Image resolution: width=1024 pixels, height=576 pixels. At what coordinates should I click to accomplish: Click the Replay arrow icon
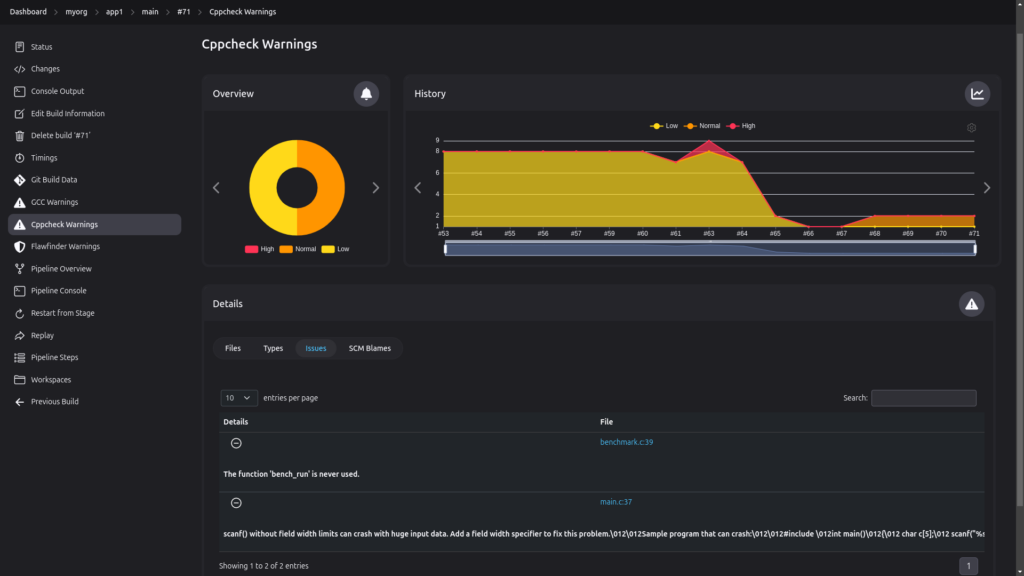tap(20, 336)
